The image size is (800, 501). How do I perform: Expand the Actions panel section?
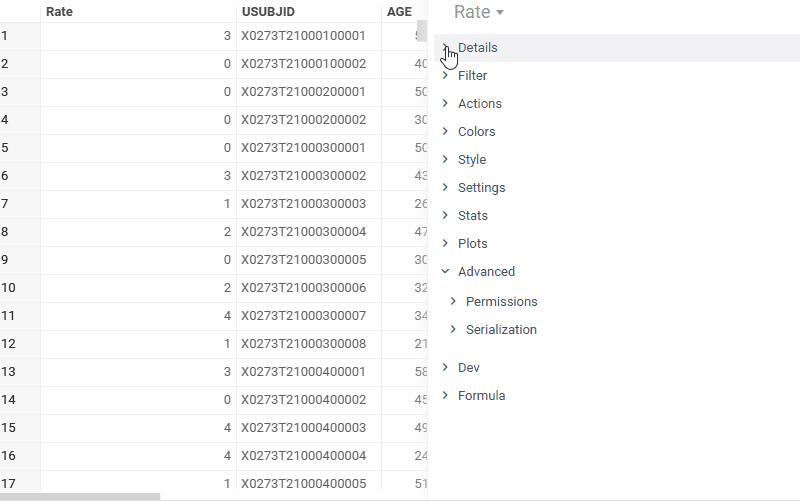click(x=479, y=104)
